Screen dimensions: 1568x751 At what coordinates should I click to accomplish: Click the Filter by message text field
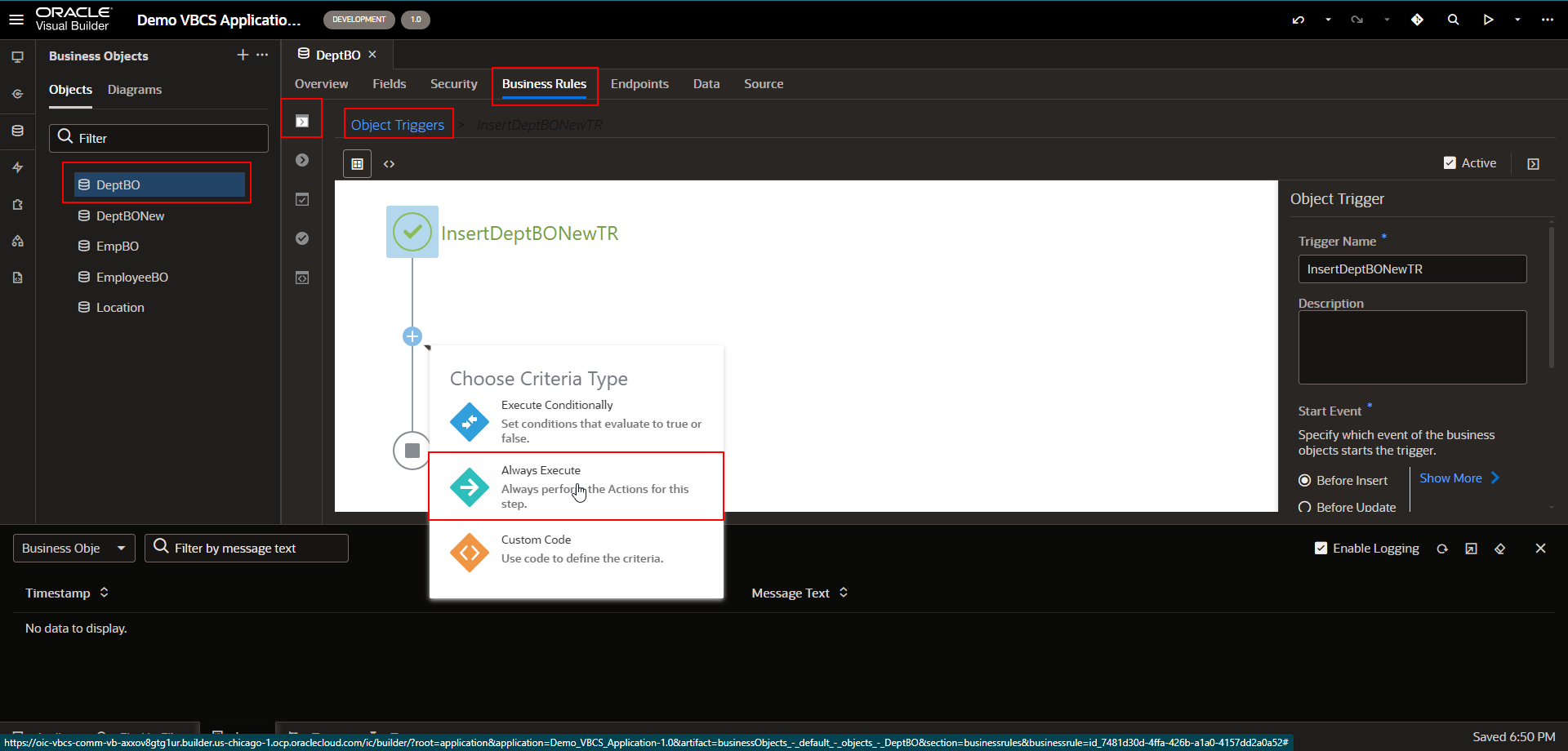tap(247, 549)
